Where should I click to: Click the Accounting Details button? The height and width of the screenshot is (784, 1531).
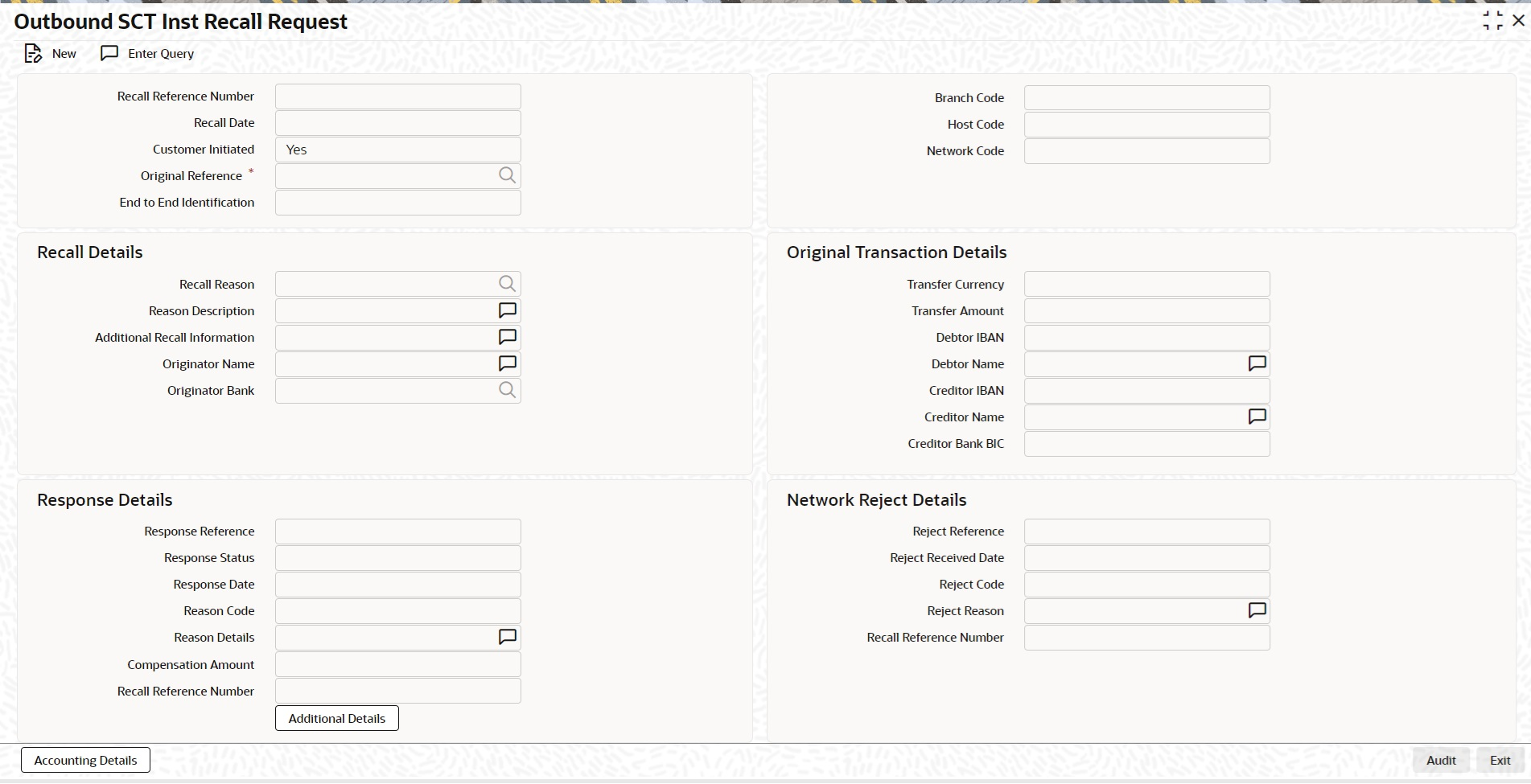click(x=85, y=760)
